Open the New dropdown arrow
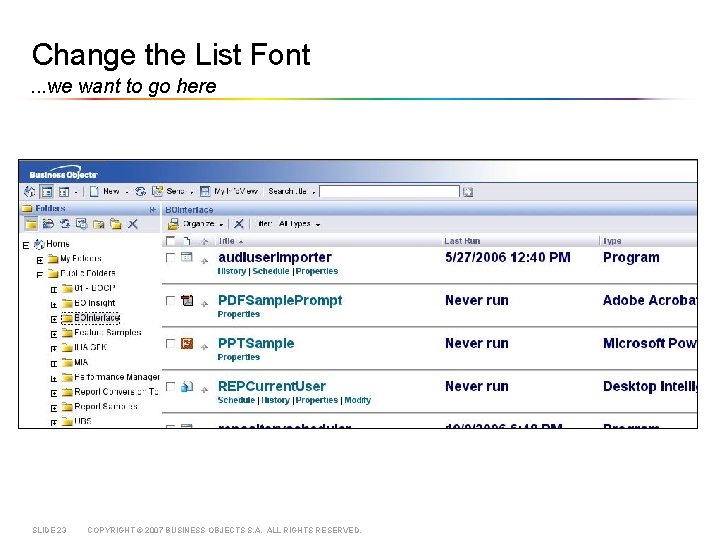The image size is (720, 540). 127,192
